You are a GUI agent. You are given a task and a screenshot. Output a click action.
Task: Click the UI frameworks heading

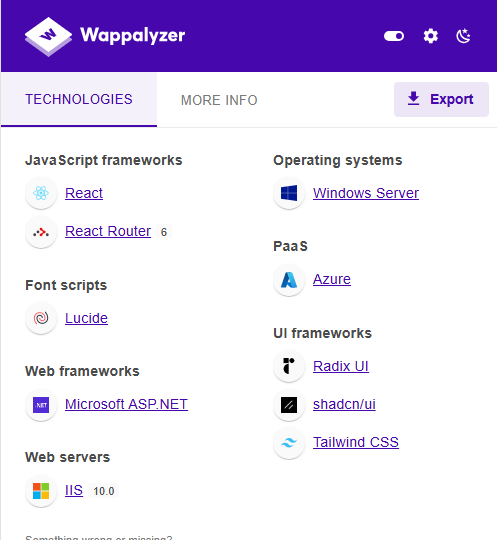322,333
